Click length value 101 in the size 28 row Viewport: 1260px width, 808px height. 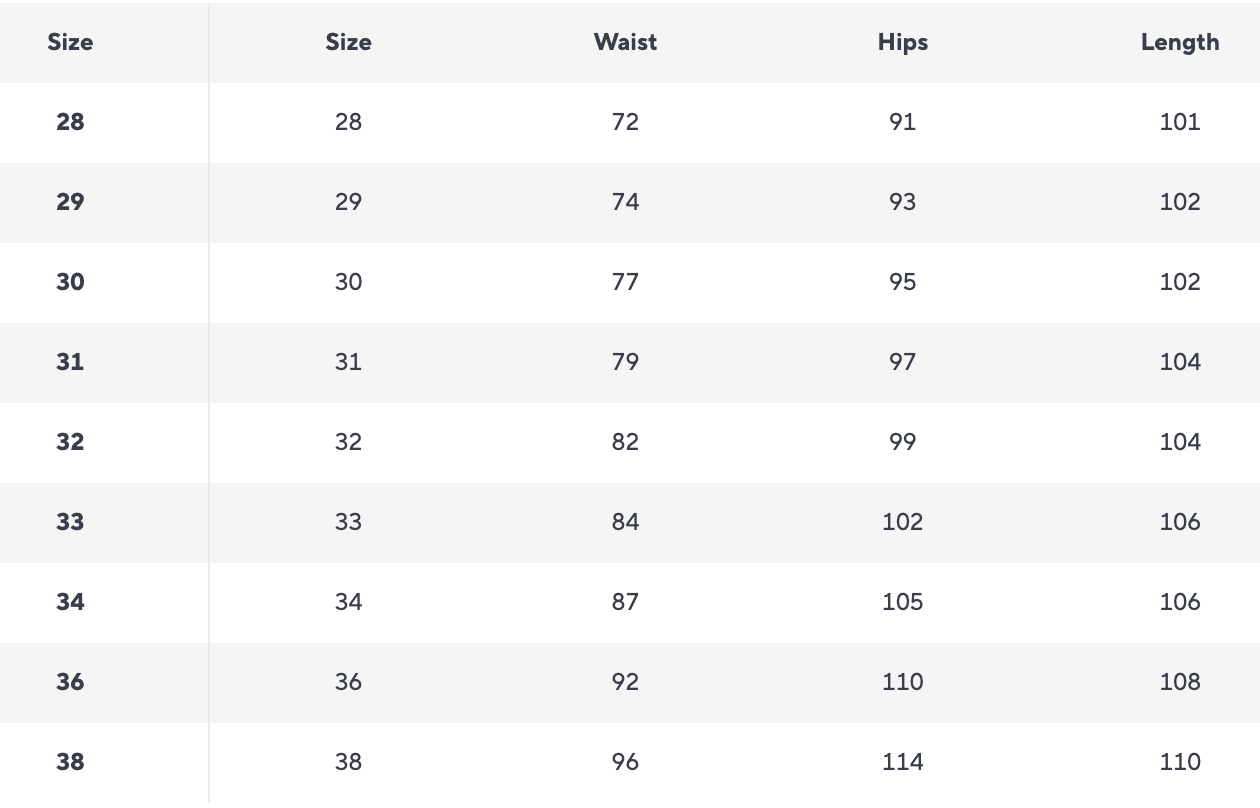coord(1179,122)
